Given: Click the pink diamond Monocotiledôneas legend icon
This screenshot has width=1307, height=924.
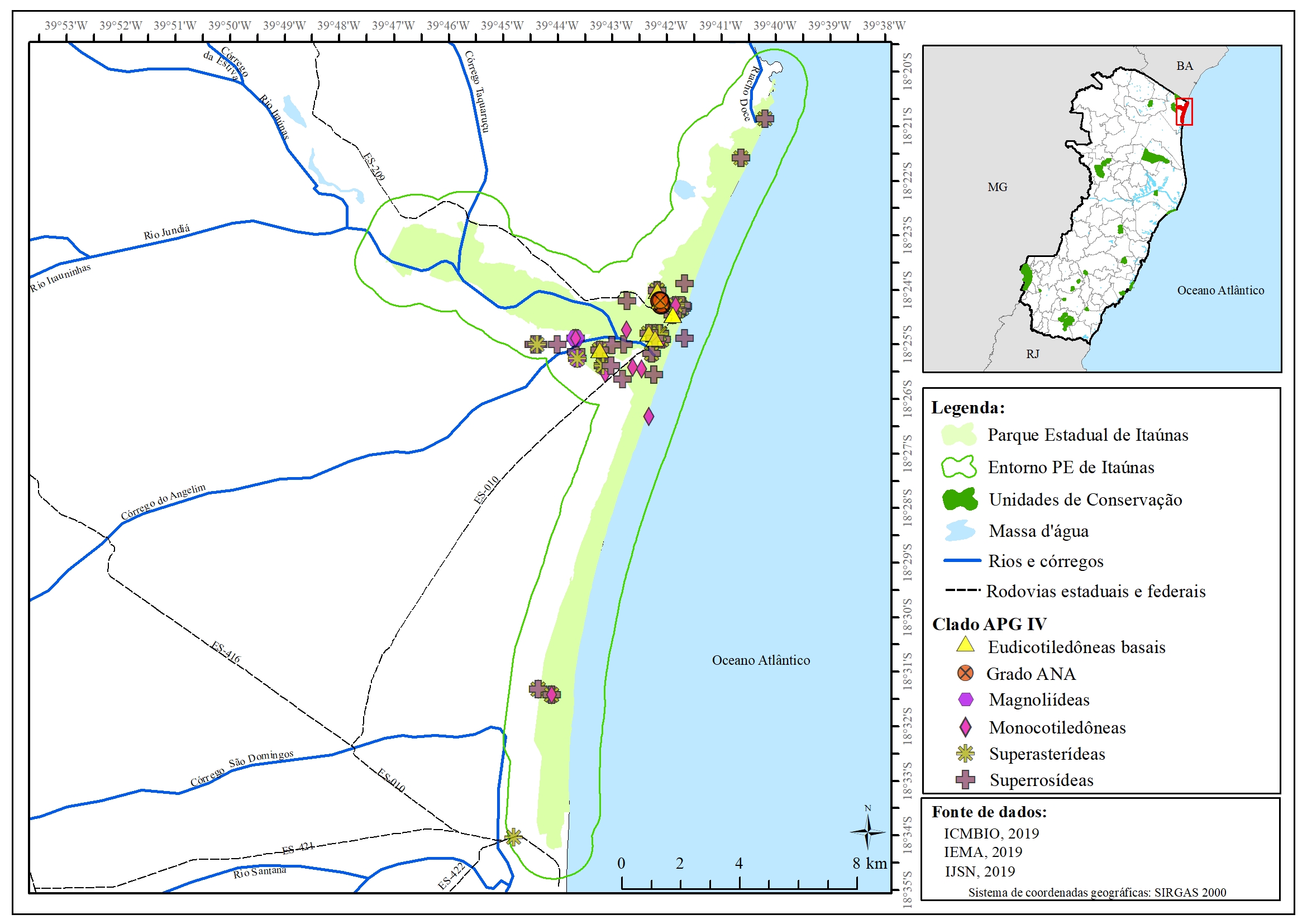Looking at the screenshot, I should (966, 727).
